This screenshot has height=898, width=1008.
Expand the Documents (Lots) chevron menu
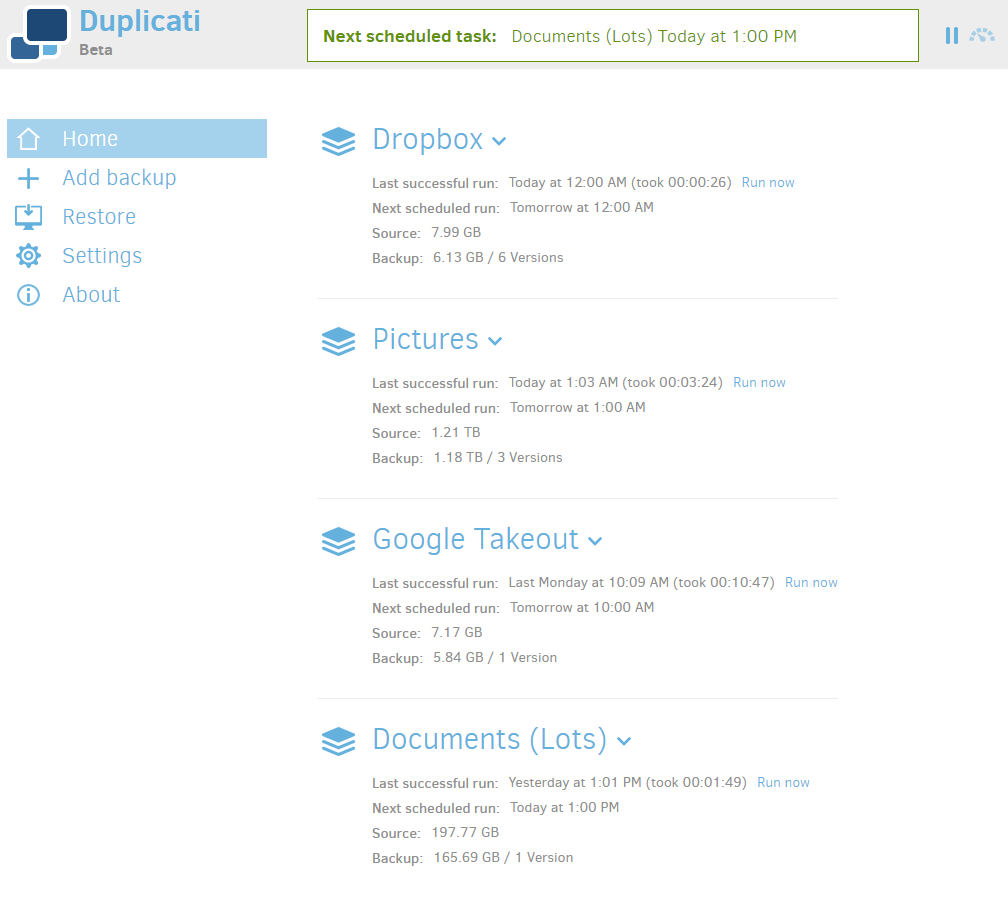click(624, 741)
